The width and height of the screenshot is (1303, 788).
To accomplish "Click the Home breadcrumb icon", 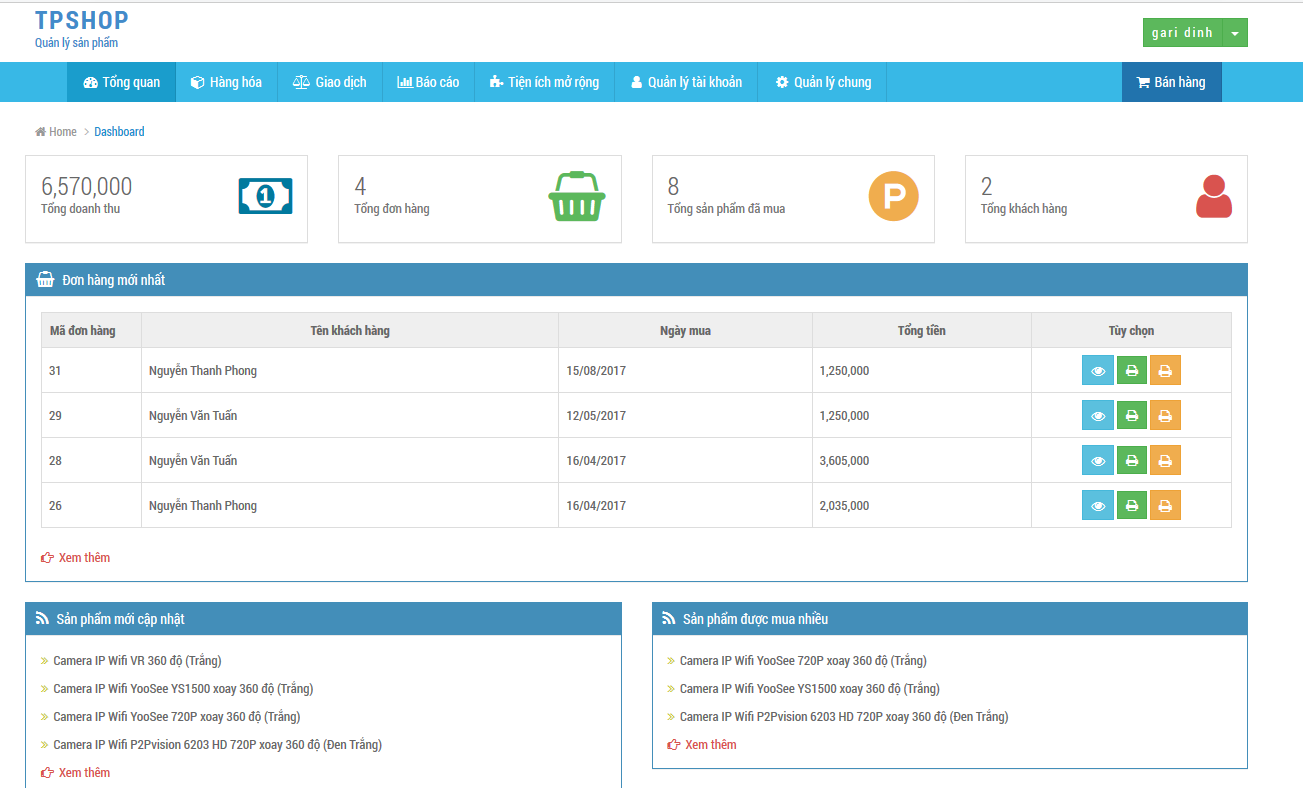I will (x=40, y=131).
